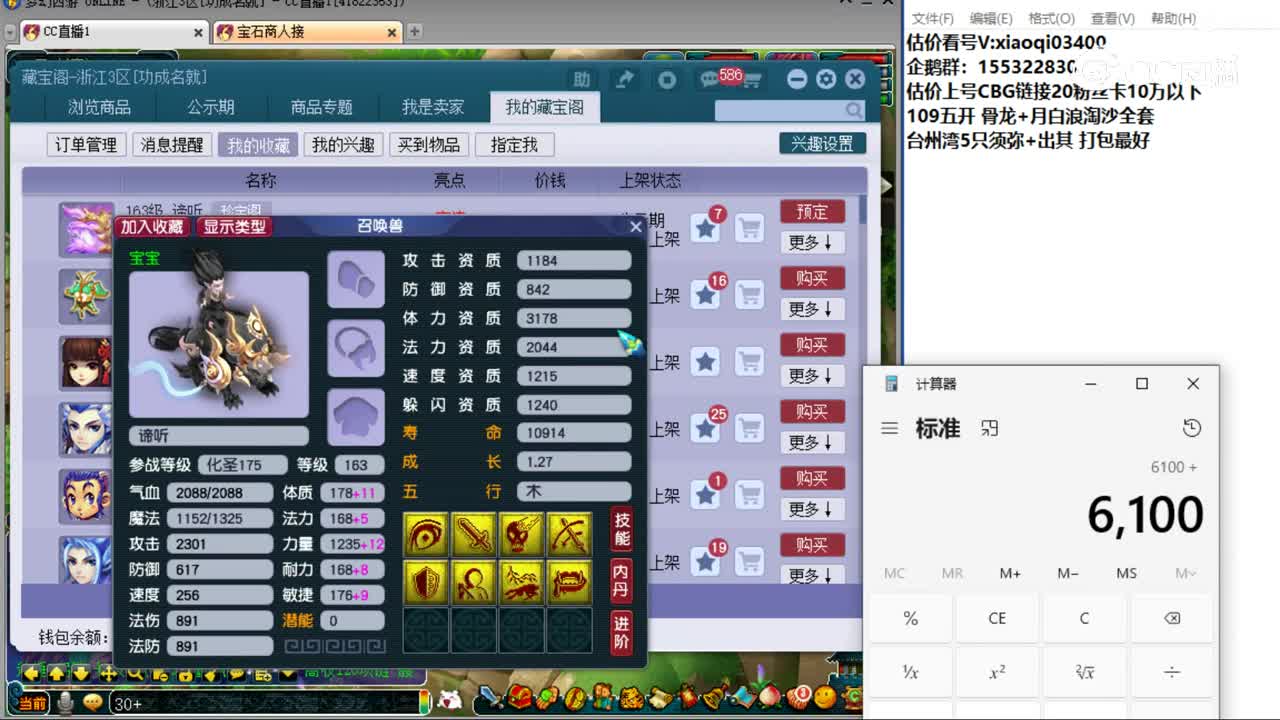The height and width of the screenshot is (720, 1280).
Task: Select the shield pet skill icon
Action: click(425, 581)
